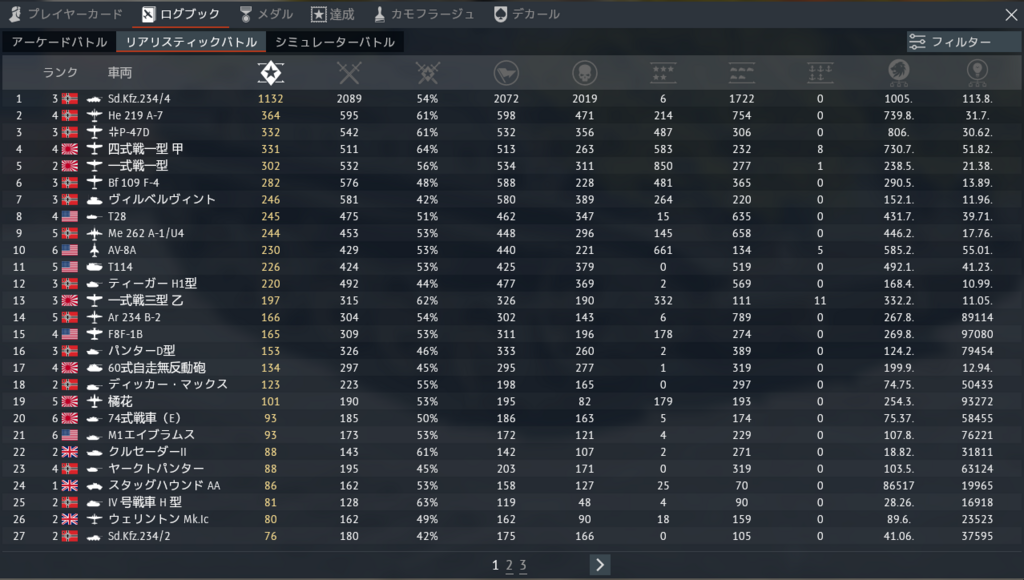
Task: Open the プレイヤーカード tab
Action: coord(65,14)
